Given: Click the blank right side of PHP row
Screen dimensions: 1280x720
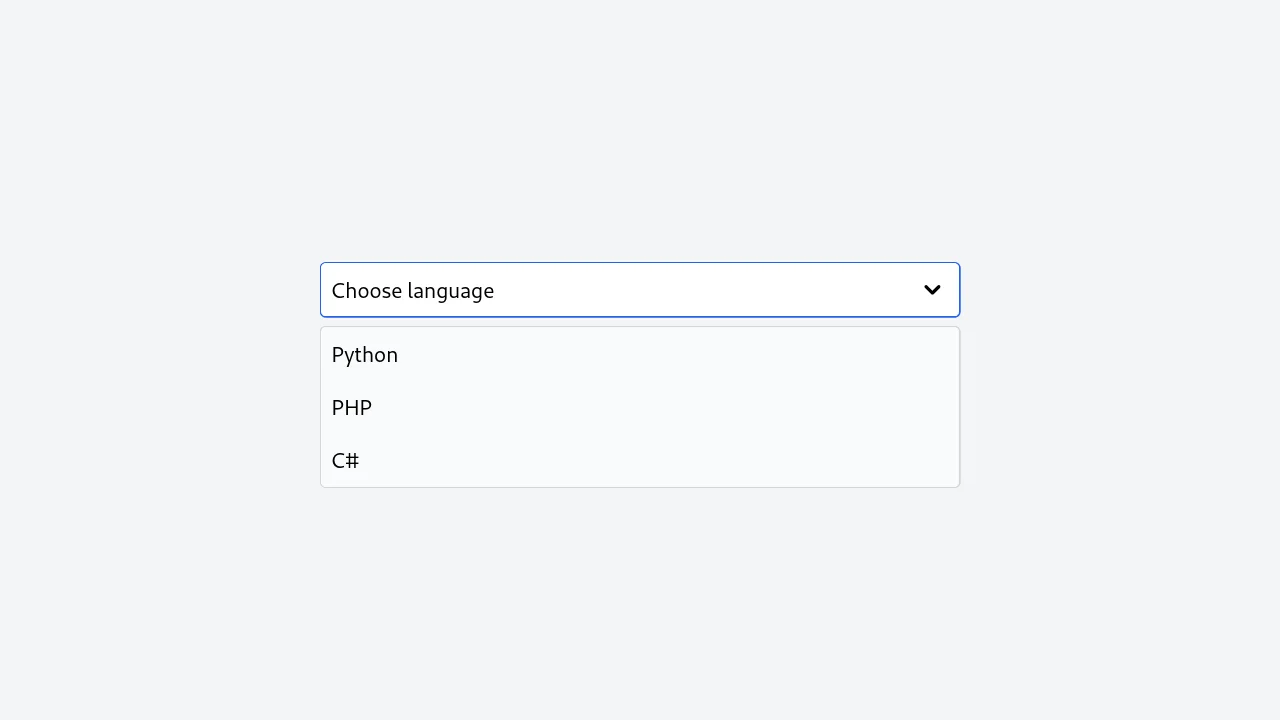Looking at the screenshot, I should pos(850,408).
